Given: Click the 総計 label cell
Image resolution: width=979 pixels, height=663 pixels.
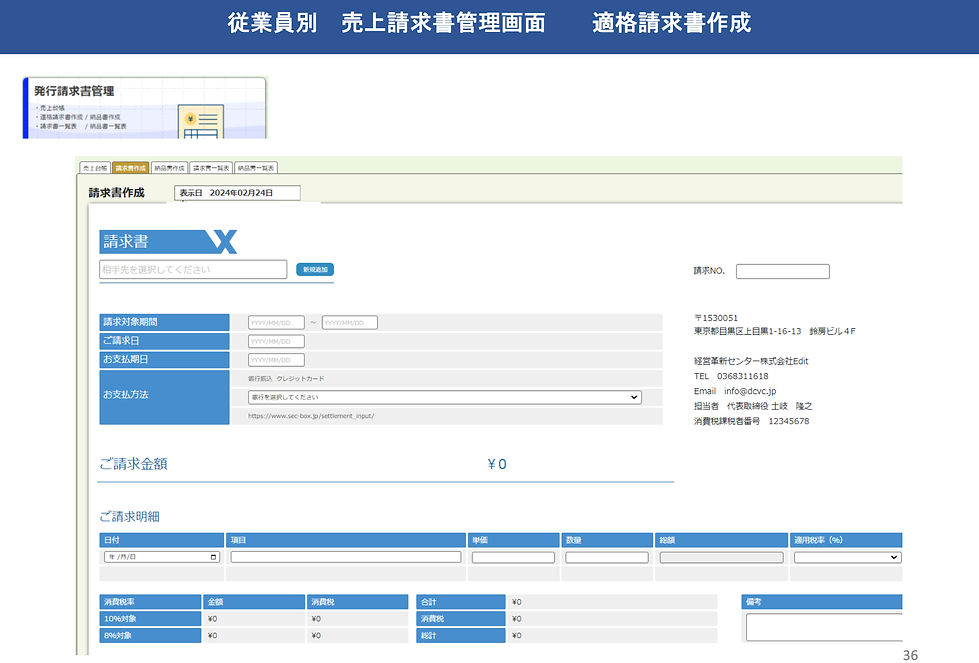Looking at the screenshot, I should [x=461, y=636].
